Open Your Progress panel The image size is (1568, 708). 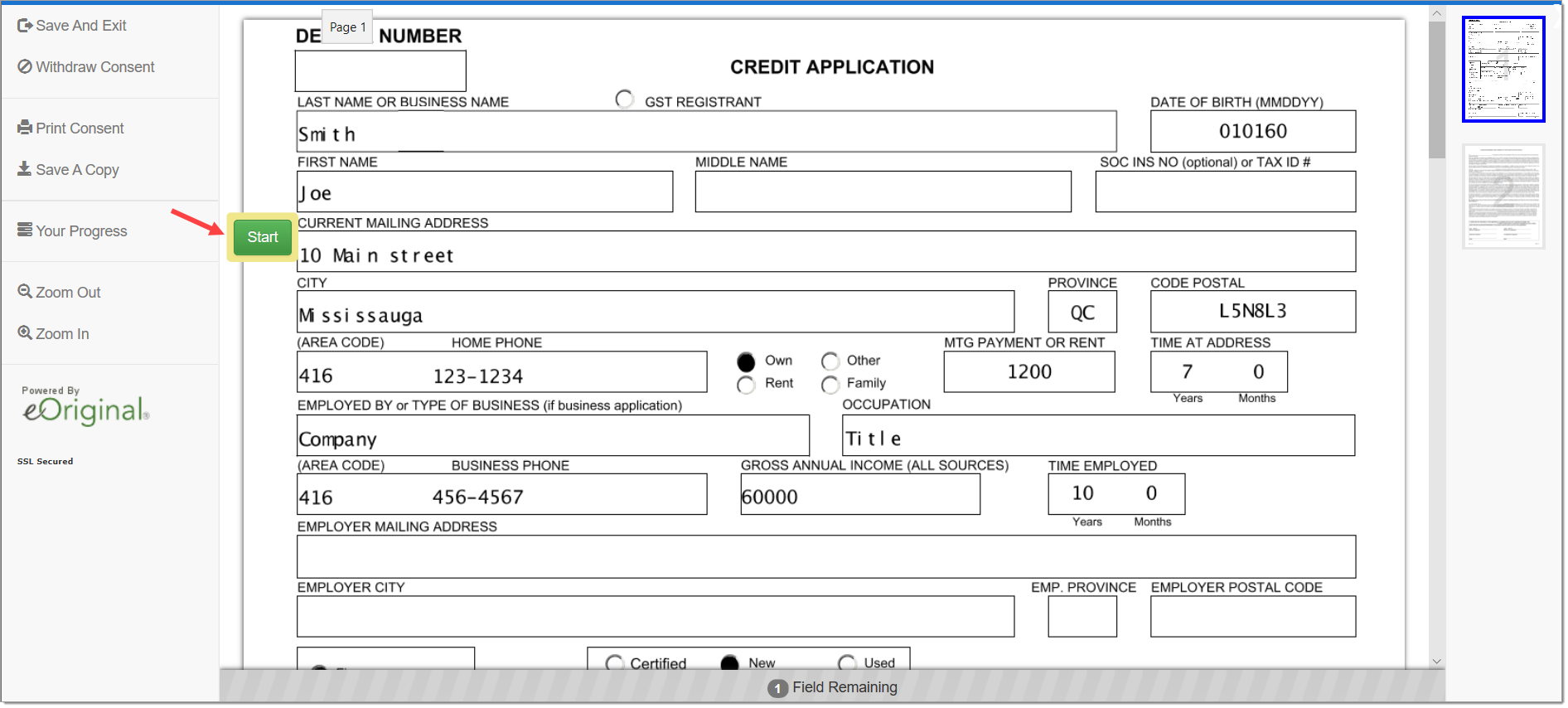81,231
